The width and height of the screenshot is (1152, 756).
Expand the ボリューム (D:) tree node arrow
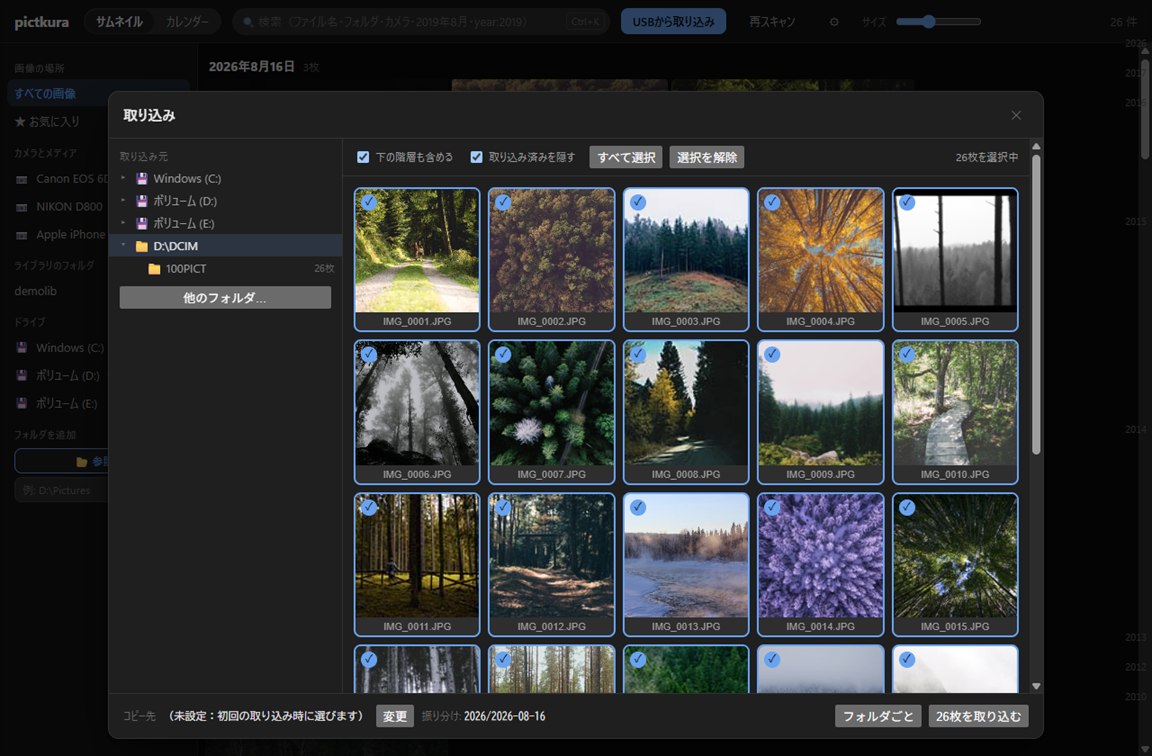(123, 201)
